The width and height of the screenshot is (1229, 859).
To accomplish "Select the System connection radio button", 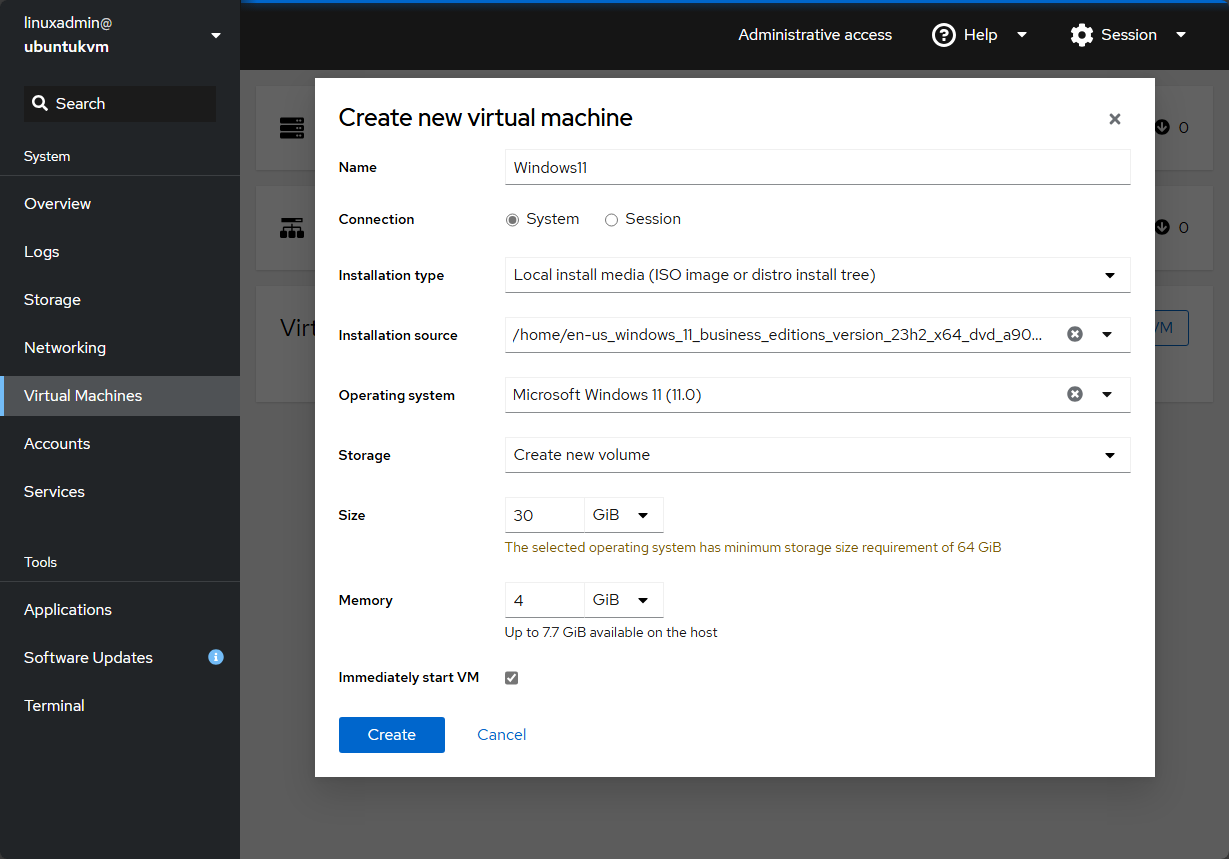I will [513, 220].
